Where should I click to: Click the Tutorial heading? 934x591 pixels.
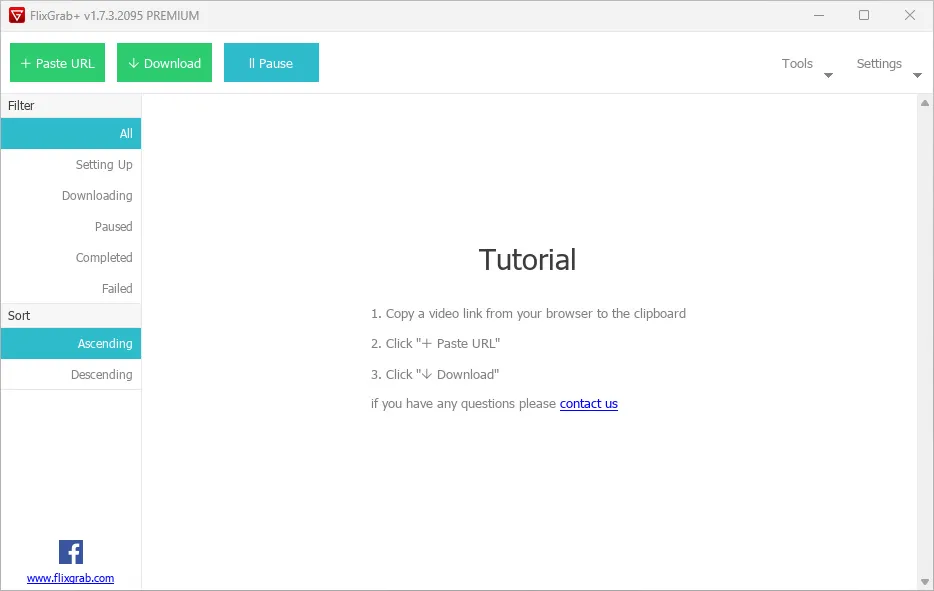(527, 260)
